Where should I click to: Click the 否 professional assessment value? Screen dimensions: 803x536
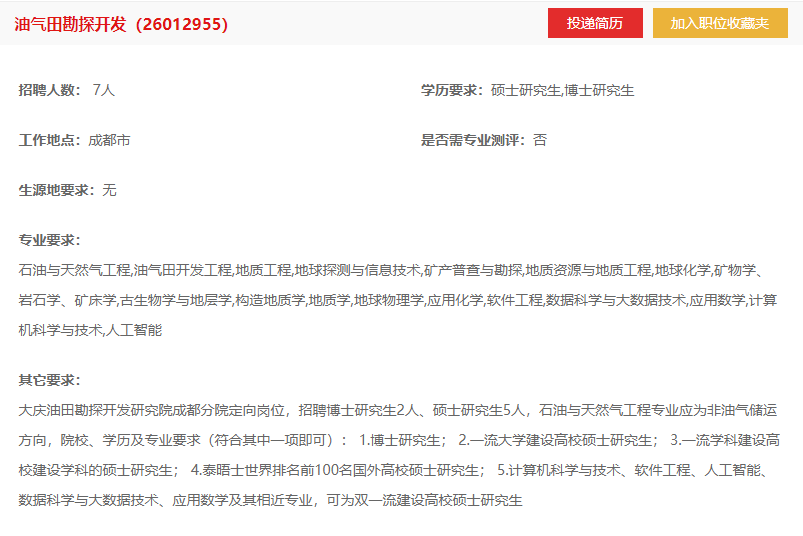pyautogui.click(x=540, y=140)
